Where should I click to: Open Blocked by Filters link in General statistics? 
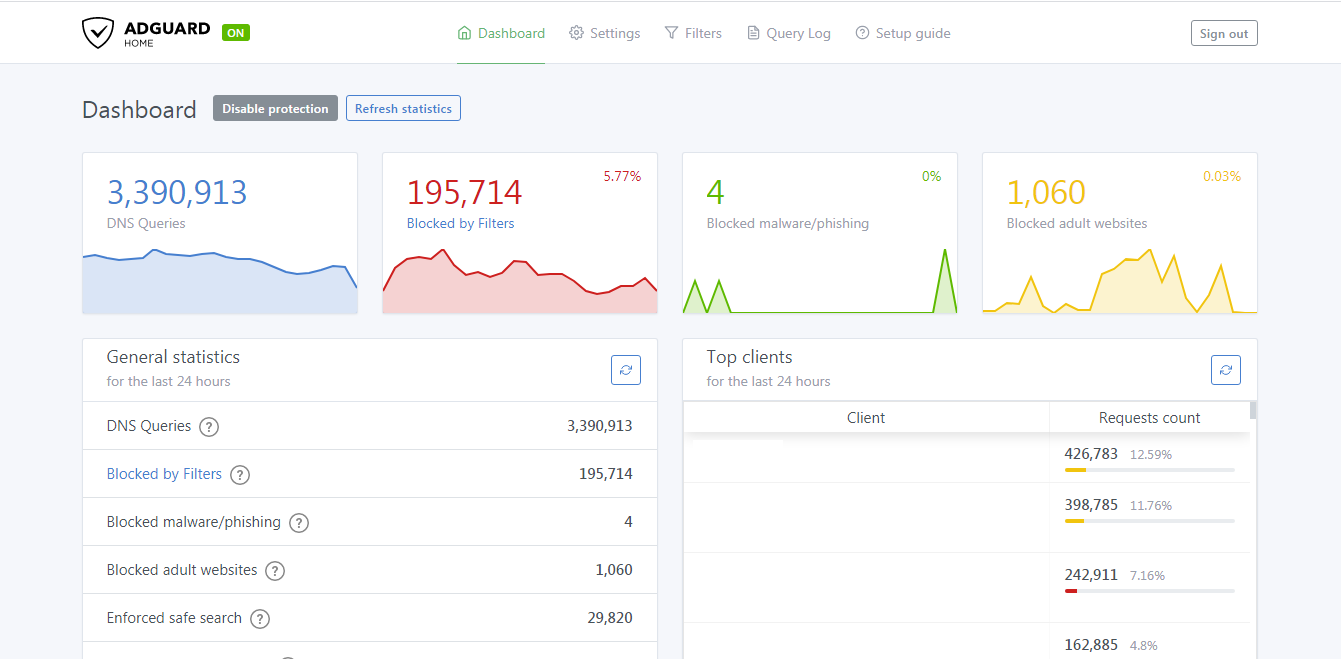point(164,474)
